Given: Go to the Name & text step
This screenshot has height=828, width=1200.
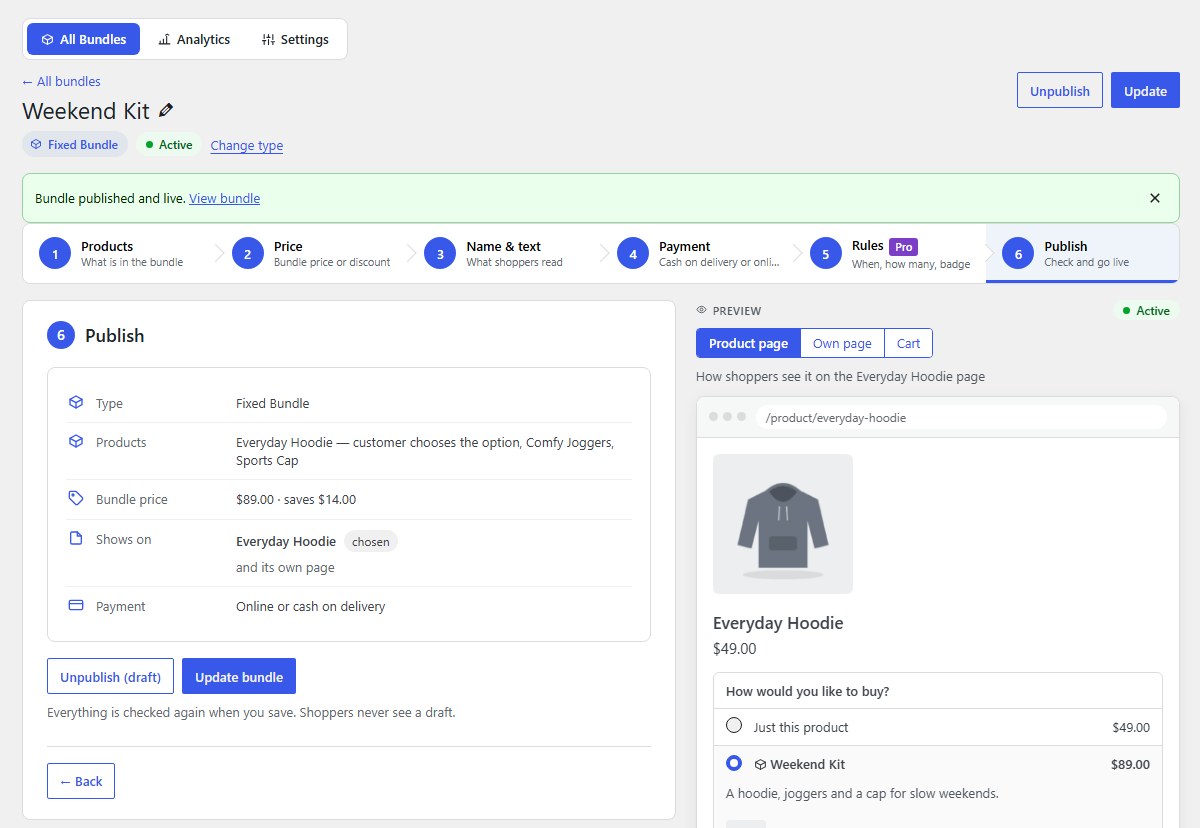Looking at the screenshot, I should 504,254.
